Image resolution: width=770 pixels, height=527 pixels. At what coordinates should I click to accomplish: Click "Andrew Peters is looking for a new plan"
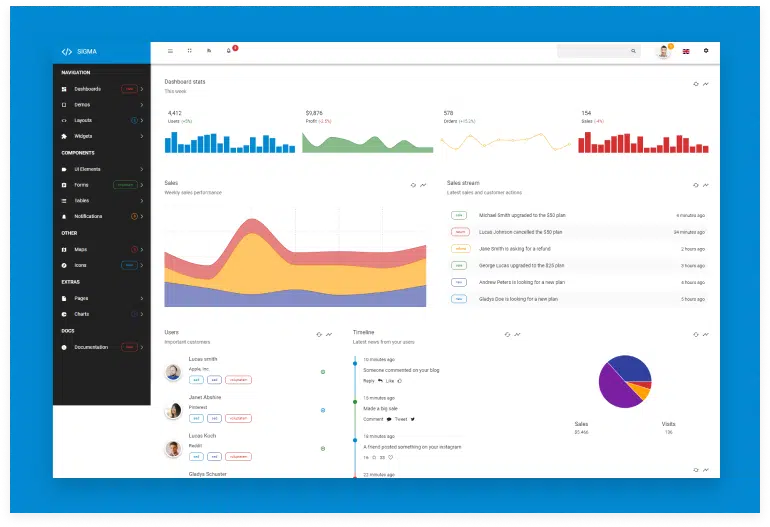pyautogui.click(x=522, y=282)
